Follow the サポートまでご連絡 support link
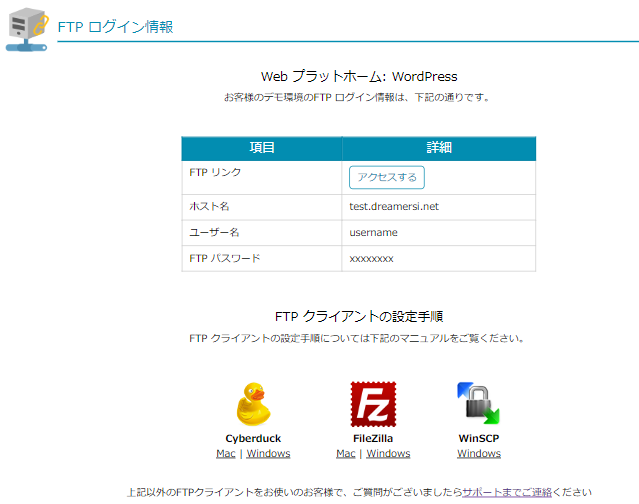 pyautogui.click(x=507, y=492)
